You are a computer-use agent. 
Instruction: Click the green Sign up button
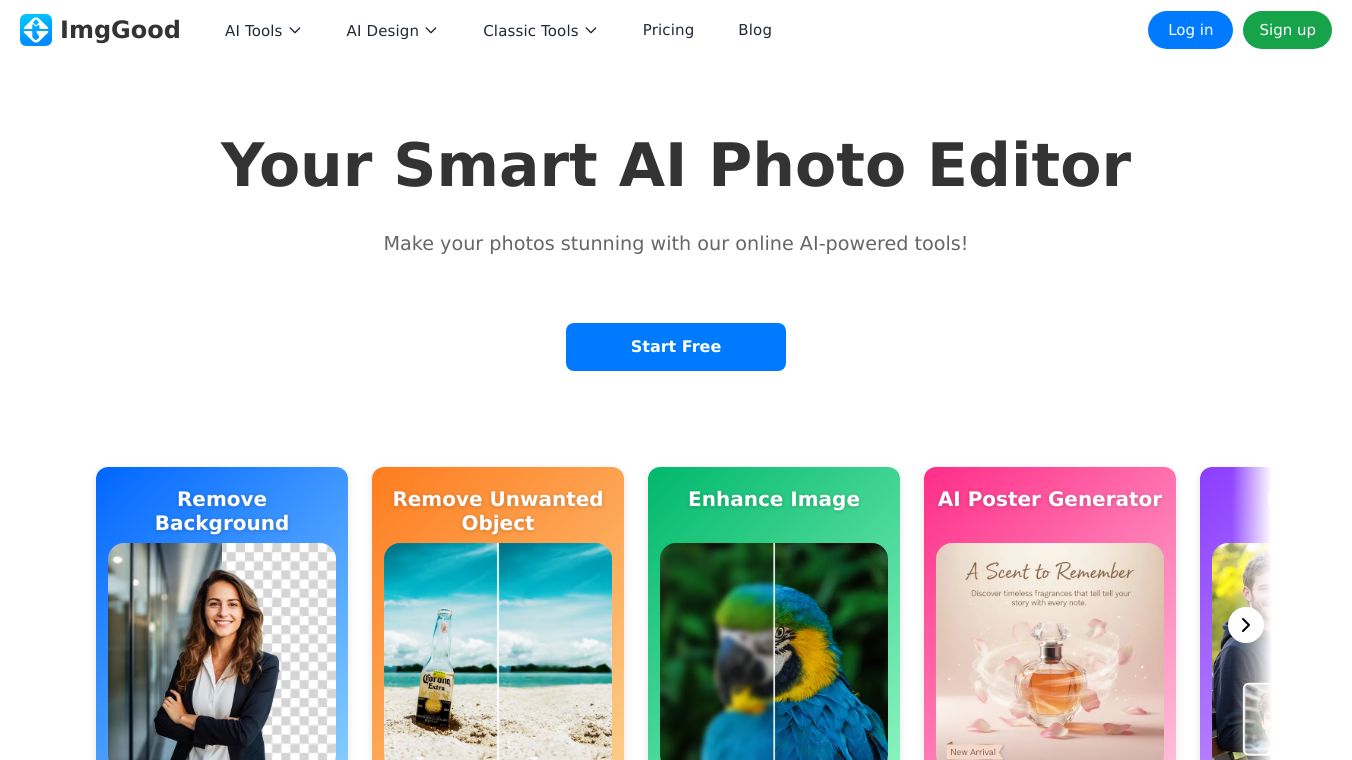[1287, 30]
